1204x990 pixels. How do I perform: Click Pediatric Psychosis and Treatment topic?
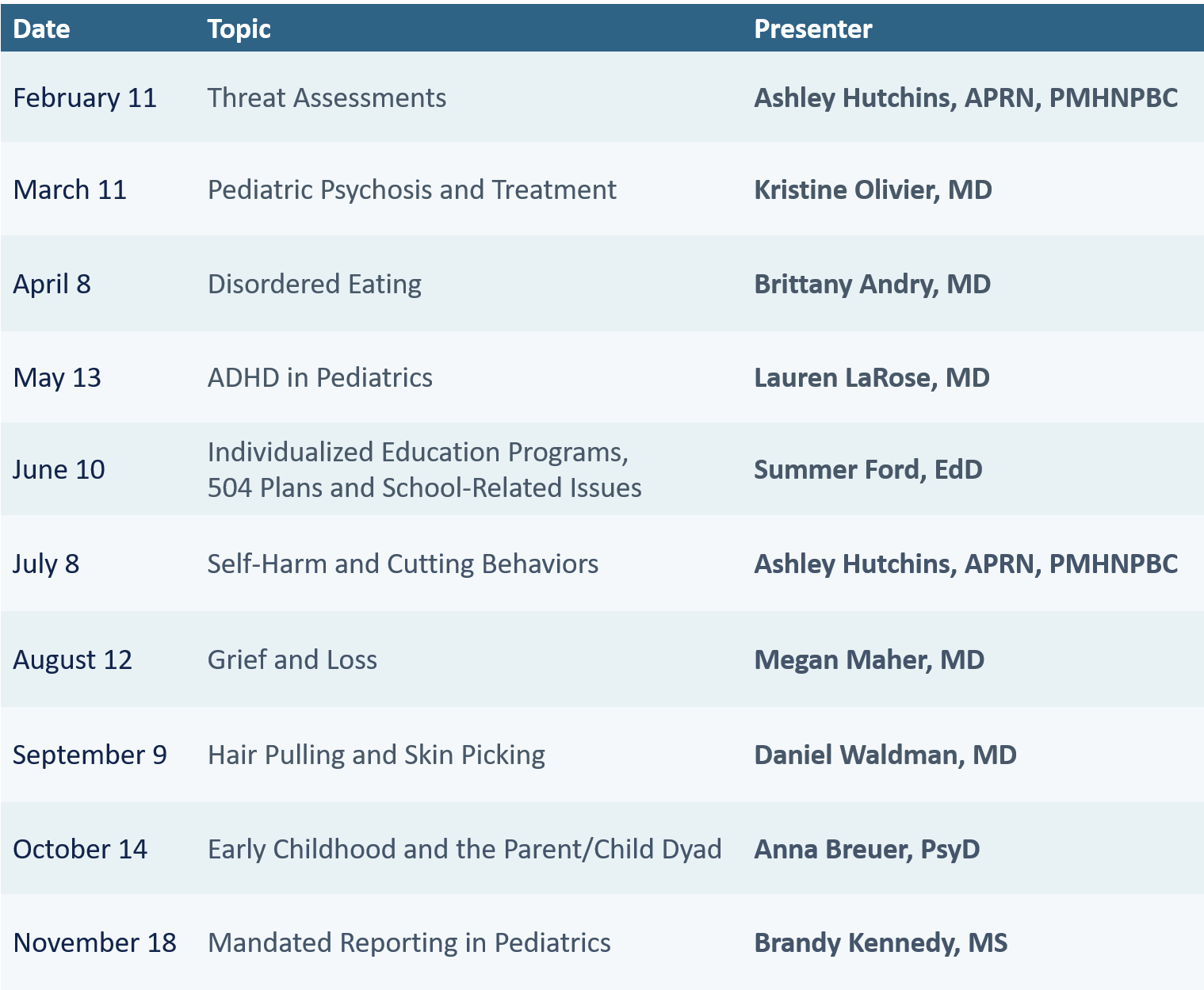pos(411,190)
